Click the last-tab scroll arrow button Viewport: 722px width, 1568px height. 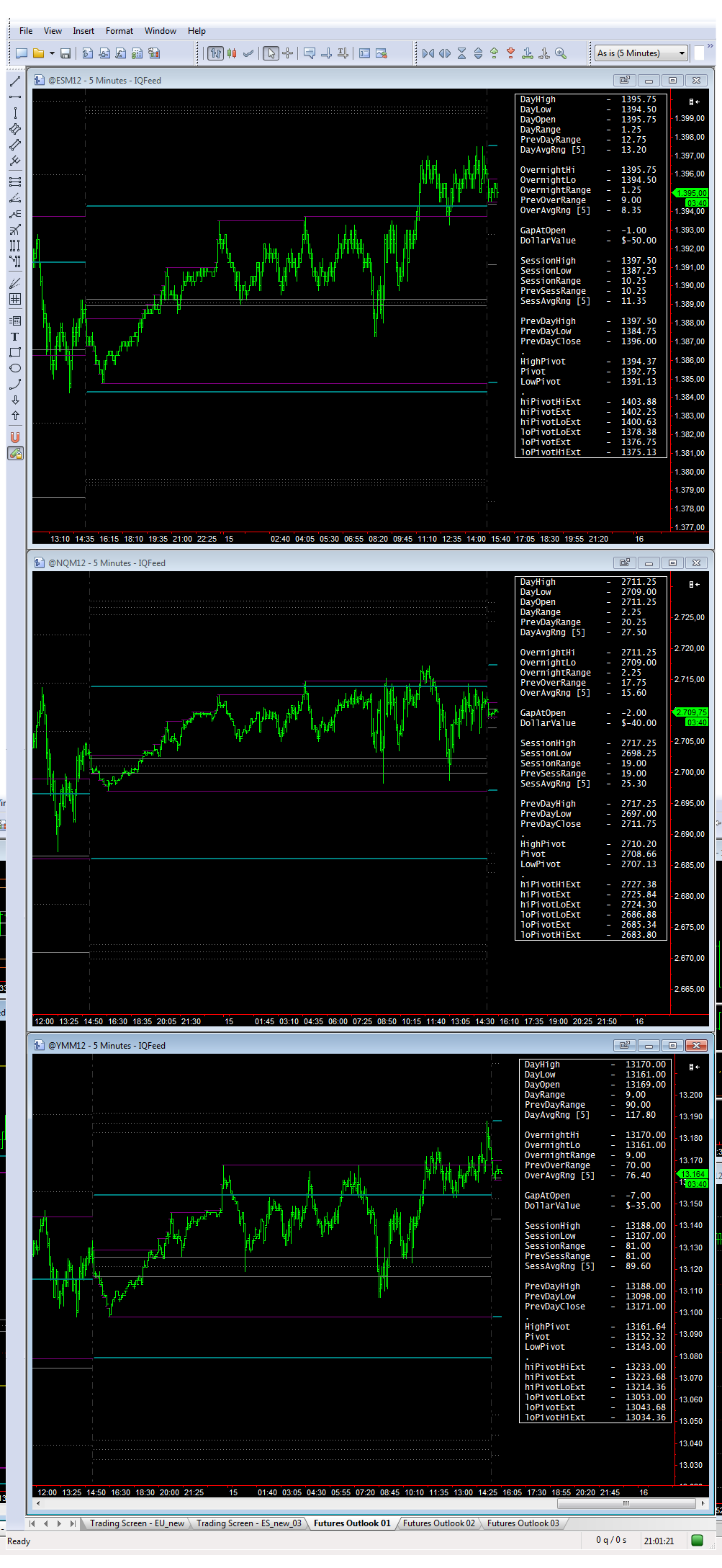click(73, 1523)
